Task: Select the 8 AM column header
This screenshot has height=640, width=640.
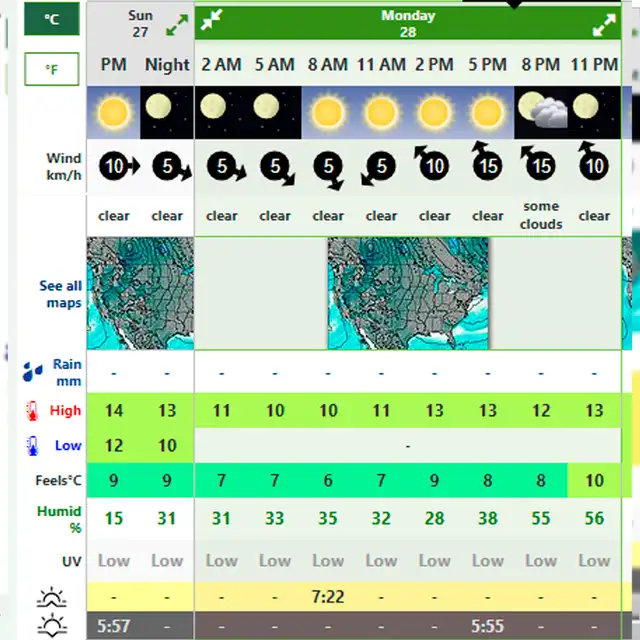Action: tap(328, 64)
